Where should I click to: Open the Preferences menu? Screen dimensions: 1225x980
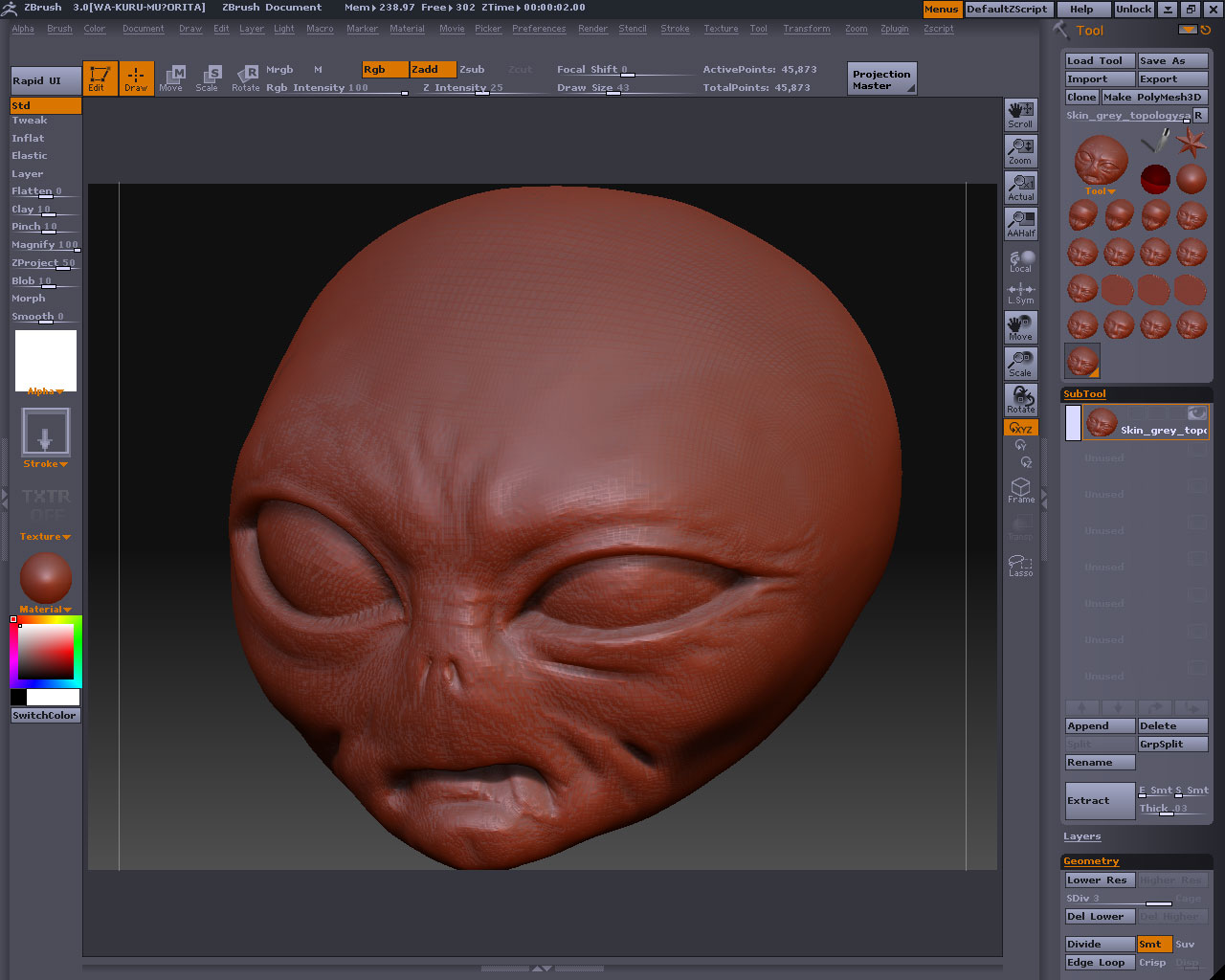click(539, 29)
